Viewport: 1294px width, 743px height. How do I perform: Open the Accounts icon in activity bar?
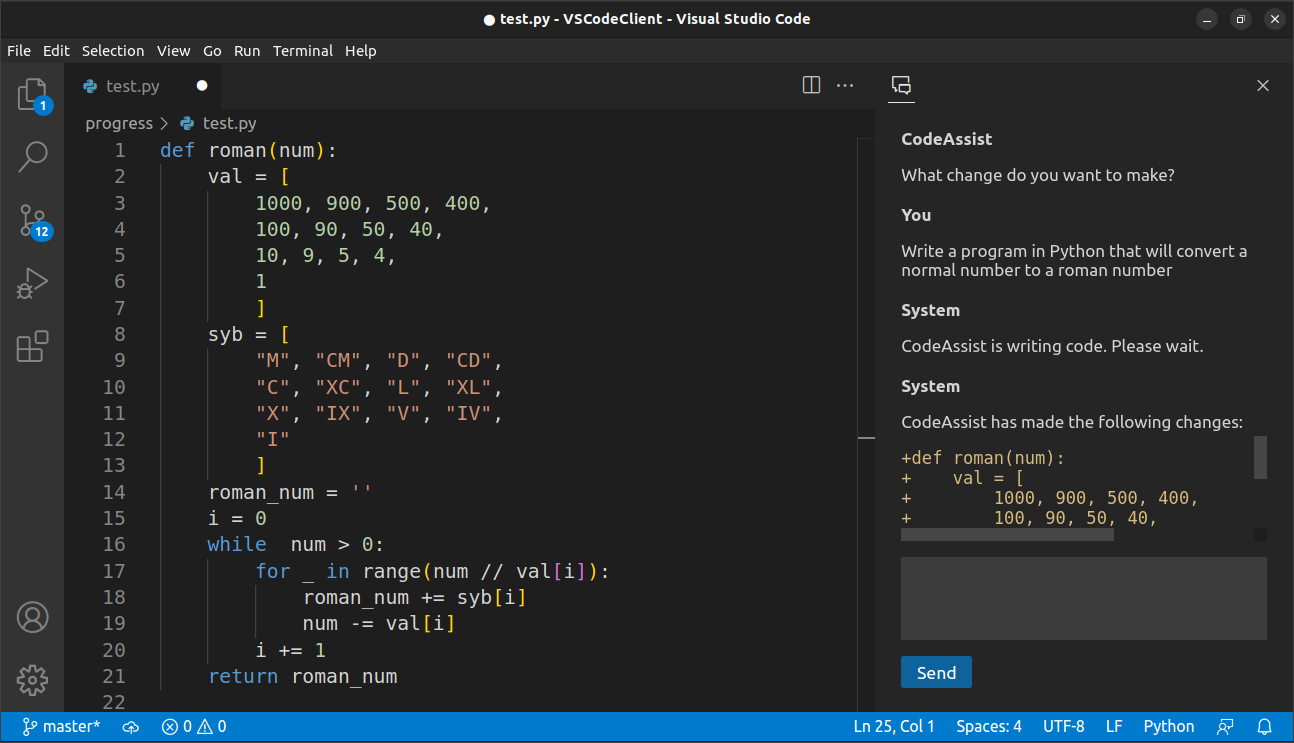coord(32,617)
